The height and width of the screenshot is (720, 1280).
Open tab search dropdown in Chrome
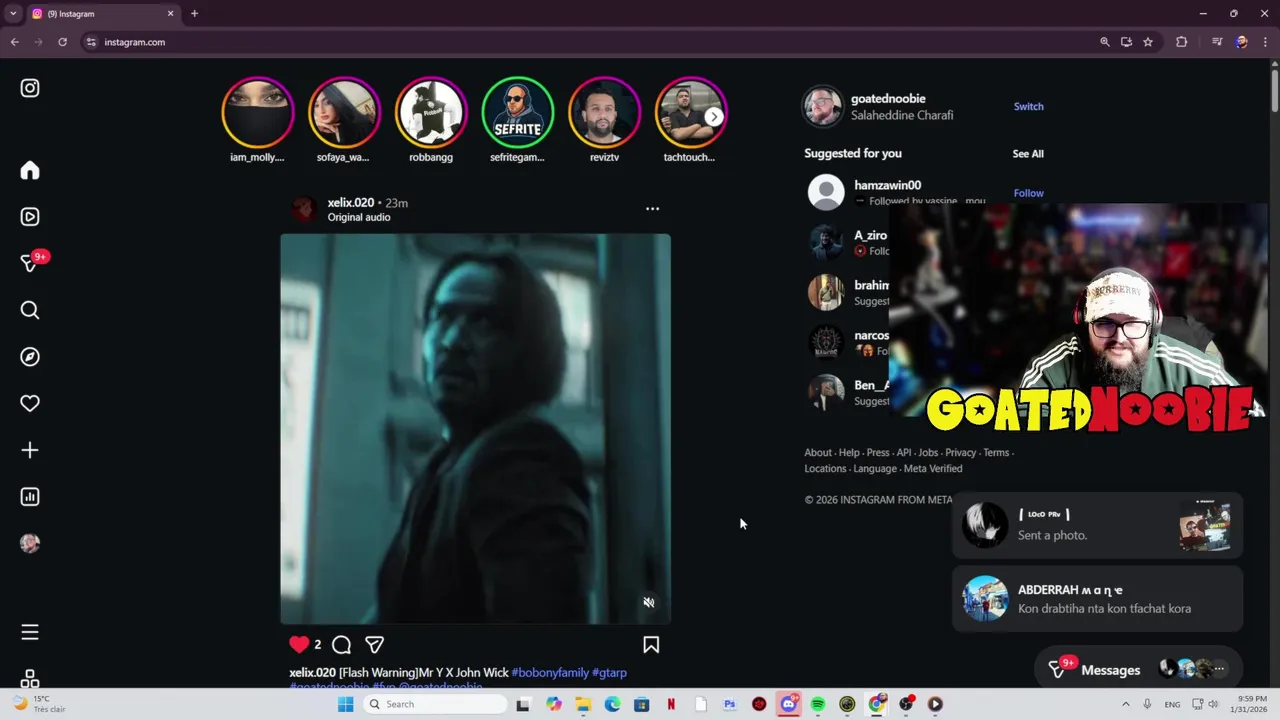coord(13,14)
